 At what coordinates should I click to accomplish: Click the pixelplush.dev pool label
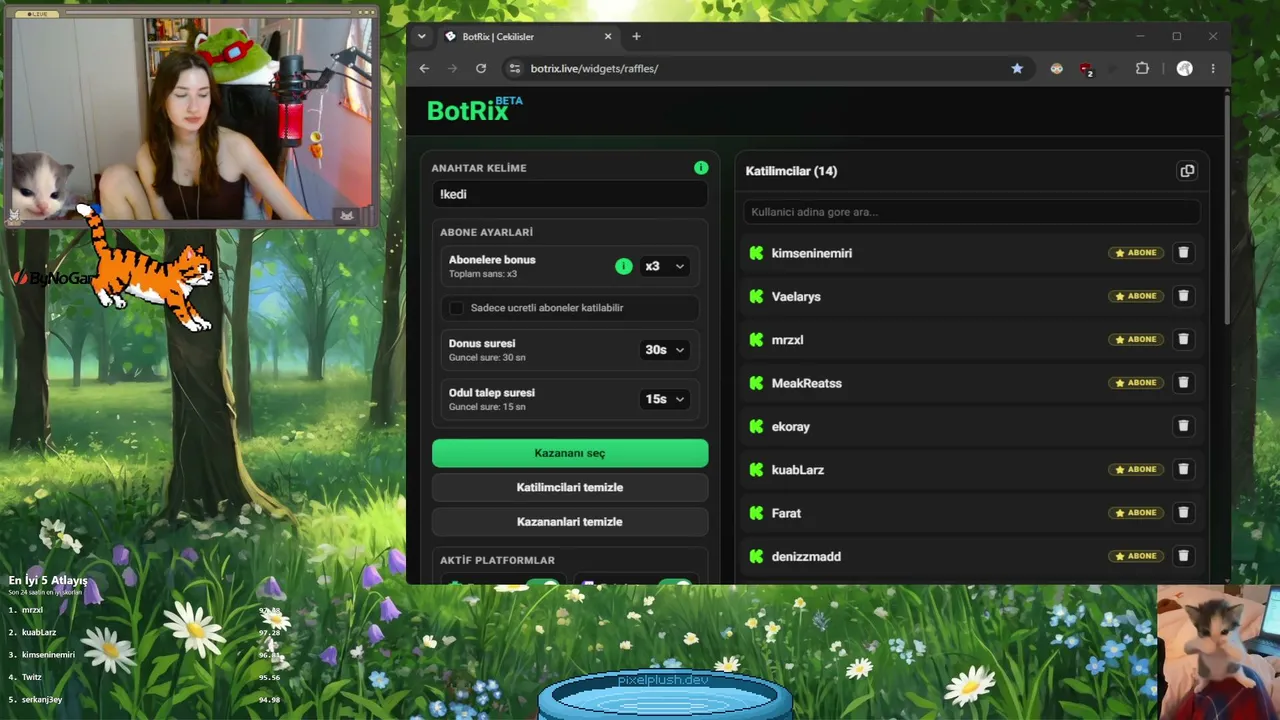[x=663, y=680]
